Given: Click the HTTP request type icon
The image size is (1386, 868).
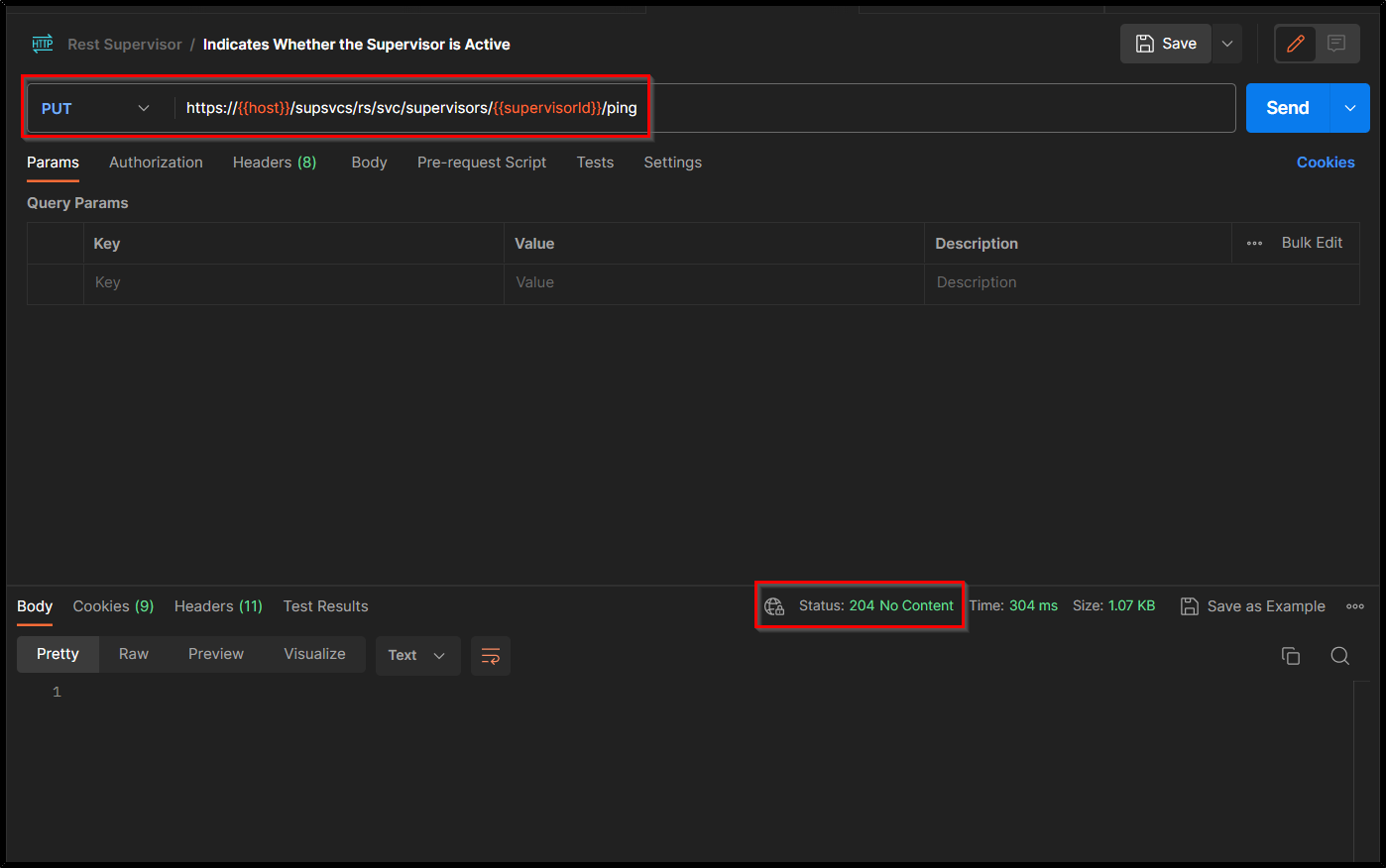Looking at the screenshot, I should pyautogui.click(x=43, y=44).
